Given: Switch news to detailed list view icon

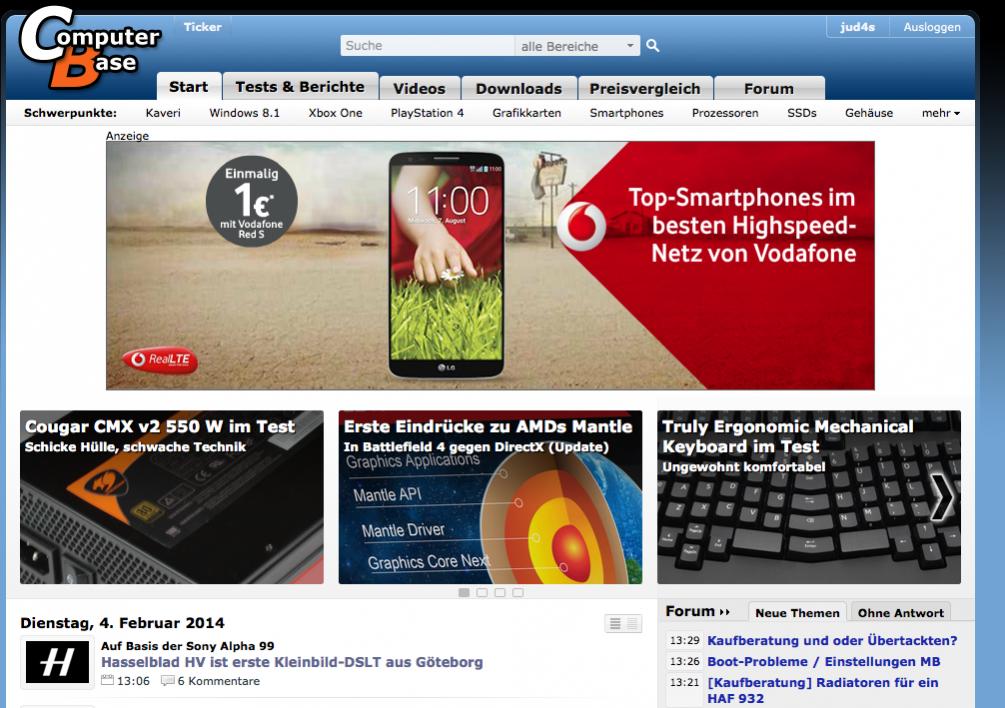Looking at the screenshot, I should point(615,623).
